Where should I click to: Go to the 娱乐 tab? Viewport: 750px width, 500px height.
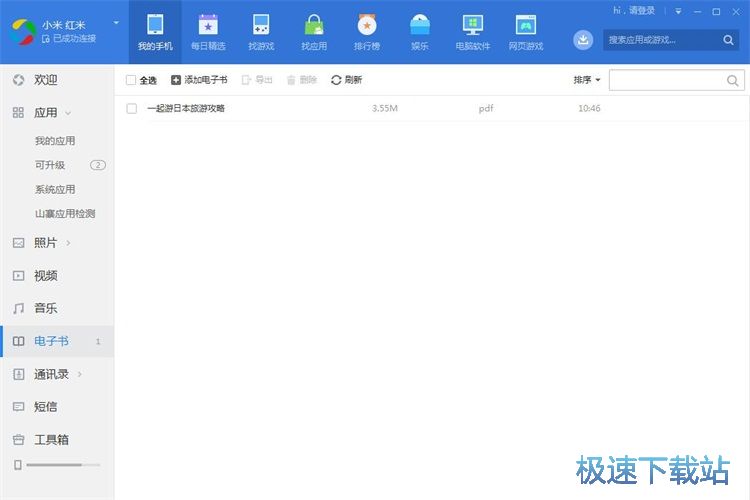419,32
